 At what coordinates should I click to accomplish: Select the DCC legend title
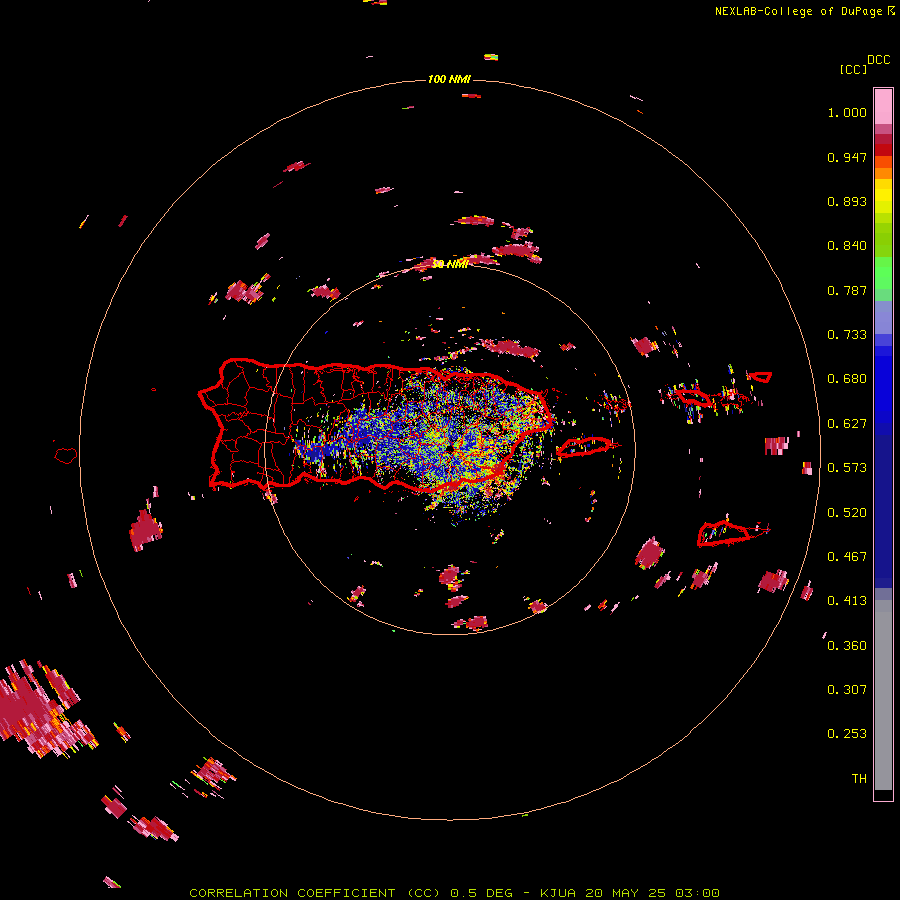pyautogui.click(x=878, y=60)
